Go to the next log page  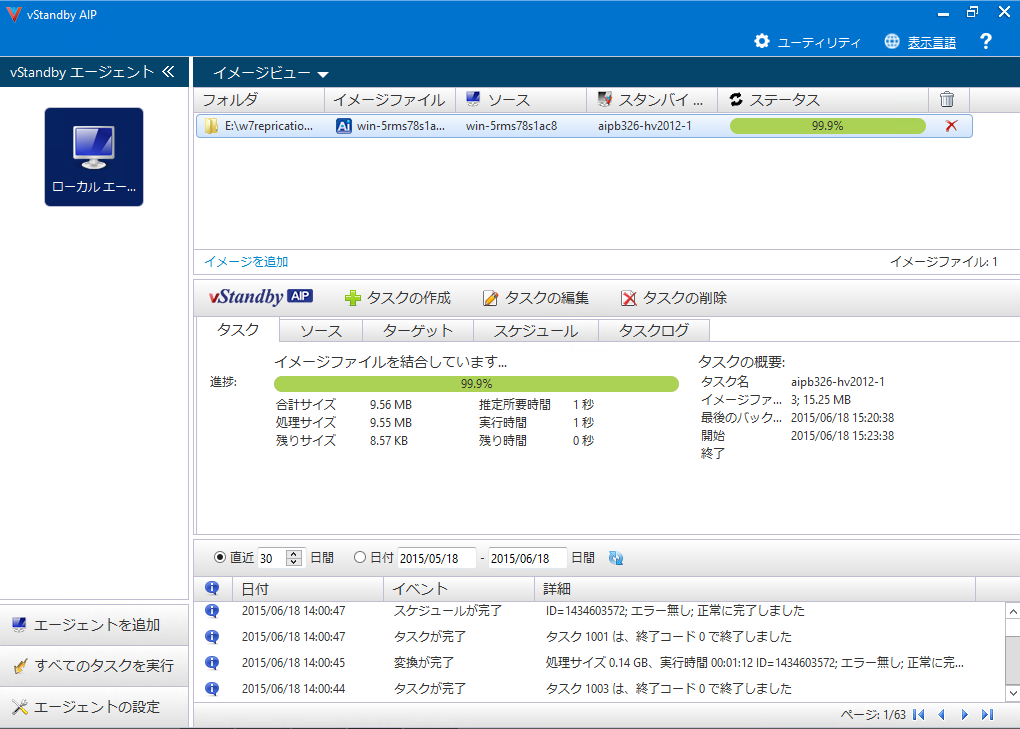coord(964,714)
